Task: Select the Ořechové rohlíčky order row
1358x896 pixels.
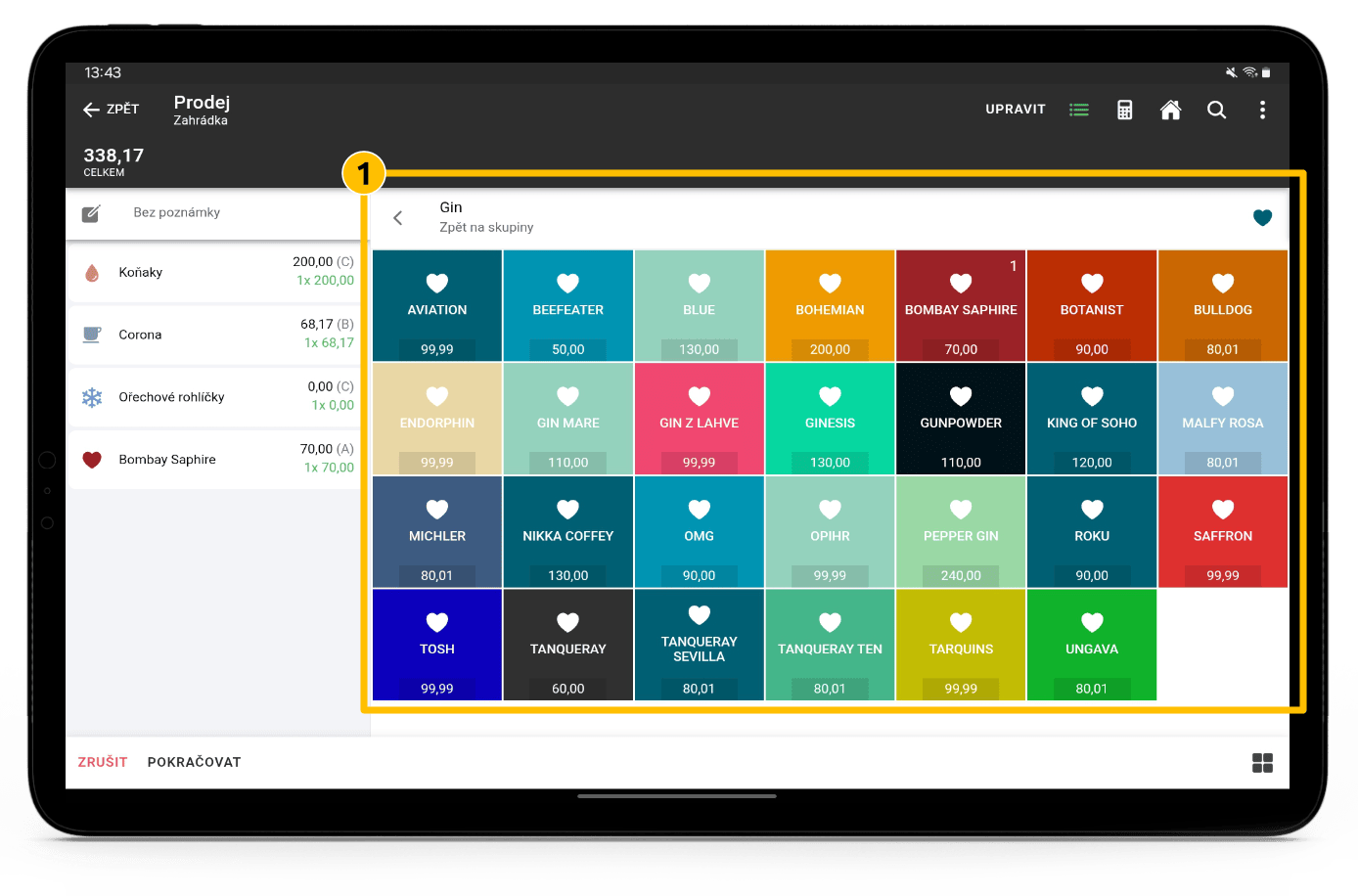Action: click(215, 396)
